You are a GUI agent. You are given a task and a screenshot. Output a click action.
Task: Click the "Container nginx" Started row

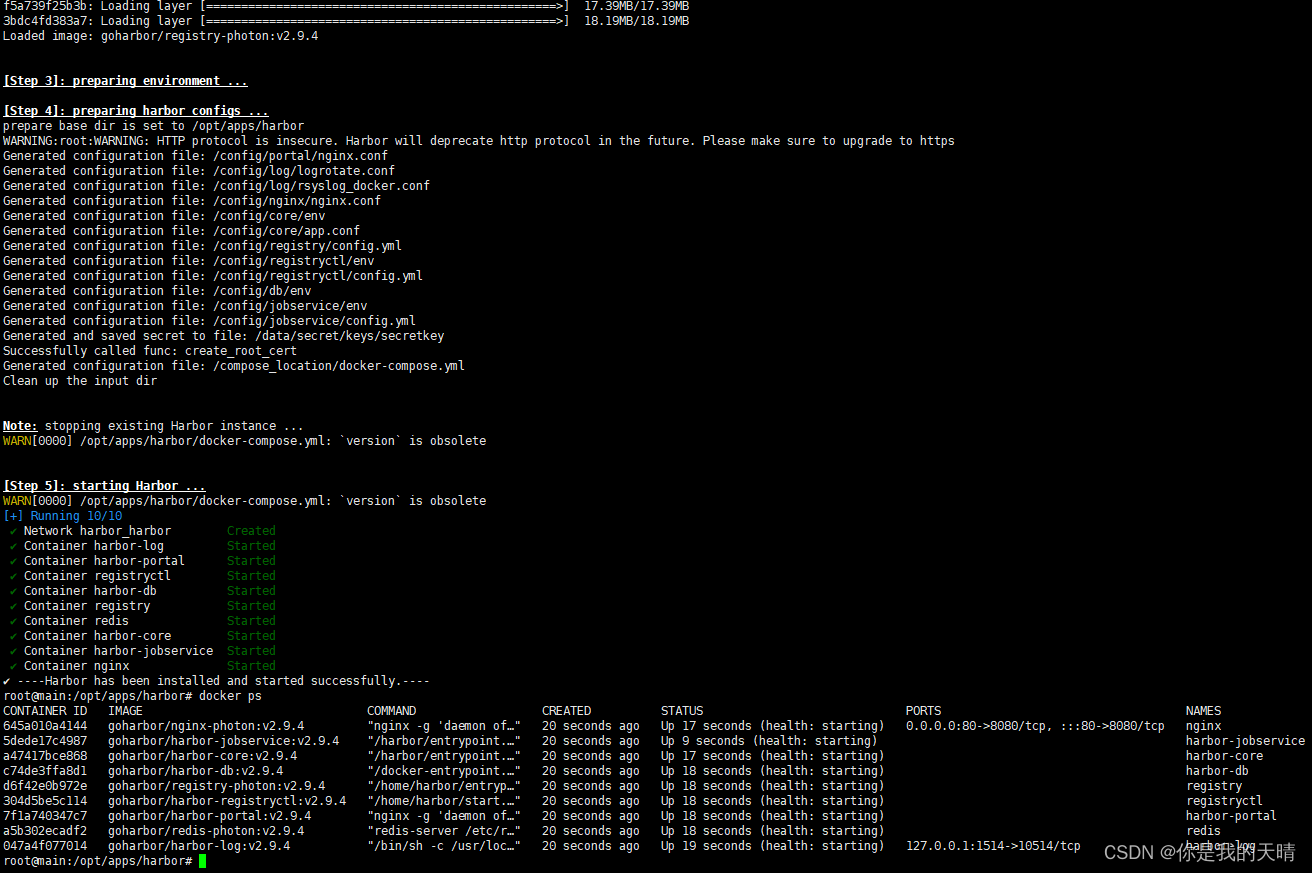coord(142,666)
